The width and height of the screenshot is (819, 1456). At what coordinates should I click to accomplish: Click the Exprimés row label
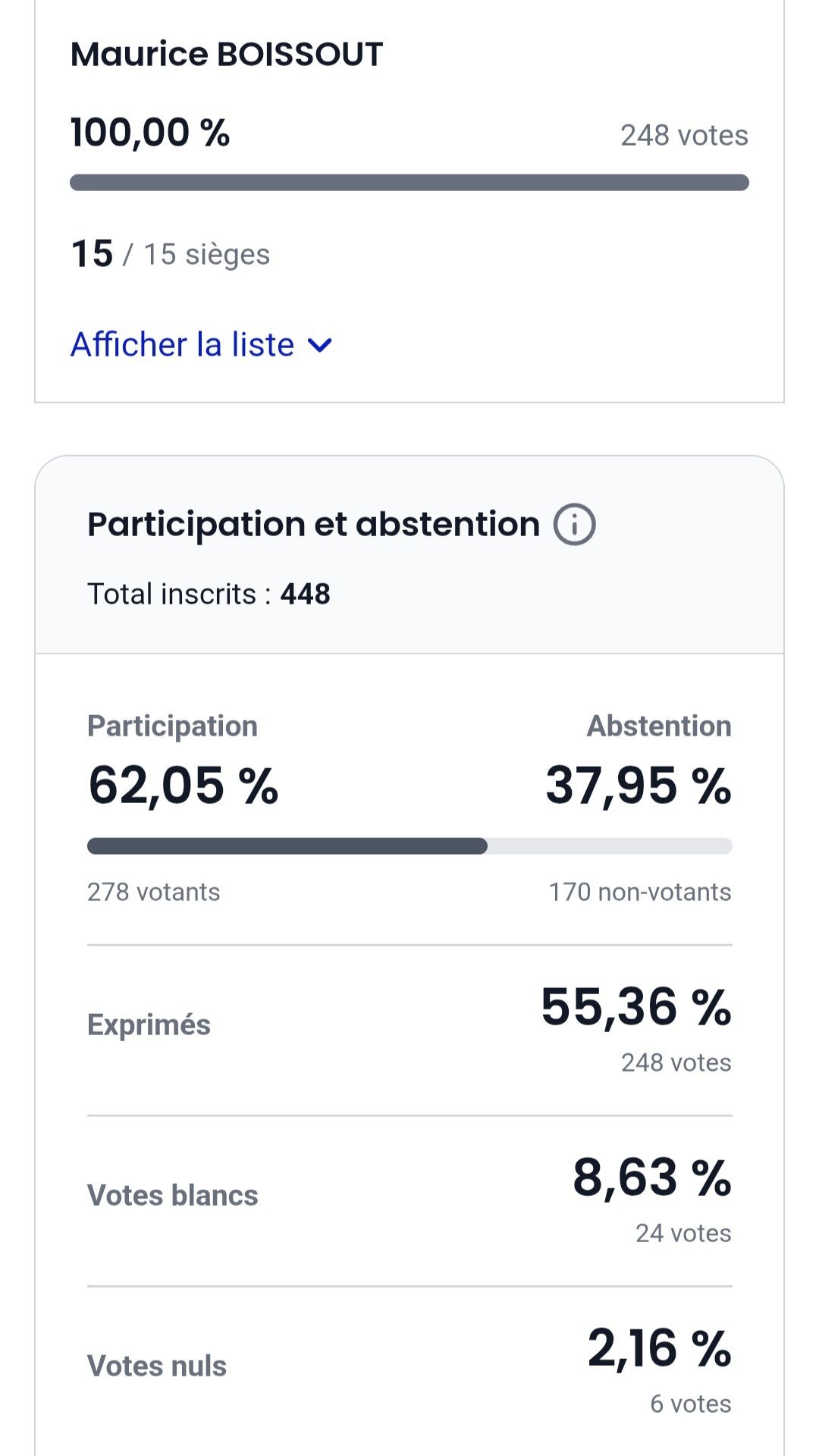point(149,1025)
